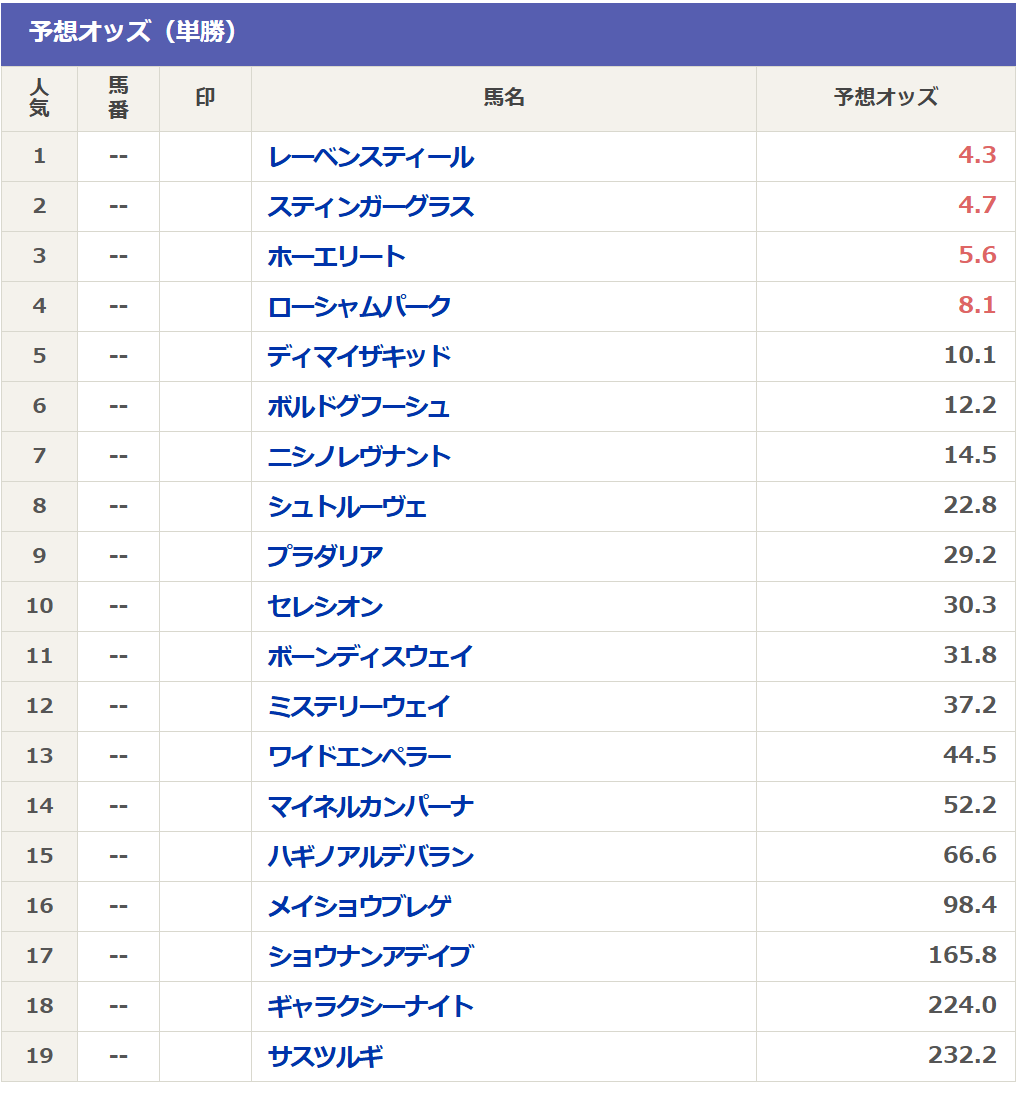Open the プラダリア horse link
This screenshot has height=1093, width=1023.
coord(325,557)
